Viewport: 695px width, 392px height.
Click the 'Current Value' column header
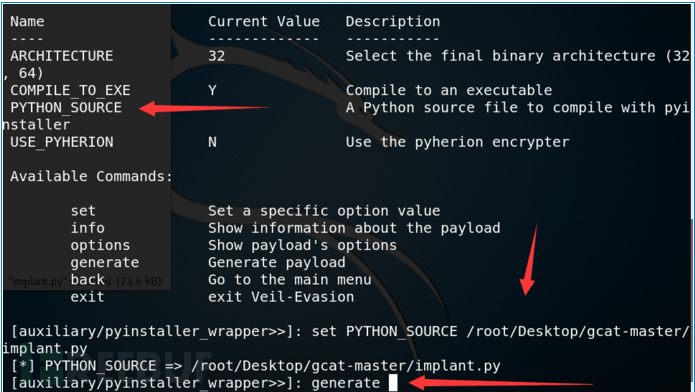point(264,21)
